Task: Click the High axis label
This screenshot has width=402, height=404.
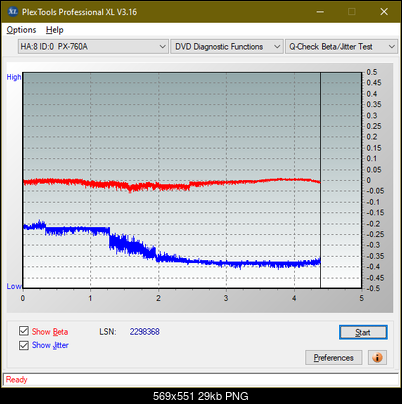Action: [14, 77]
